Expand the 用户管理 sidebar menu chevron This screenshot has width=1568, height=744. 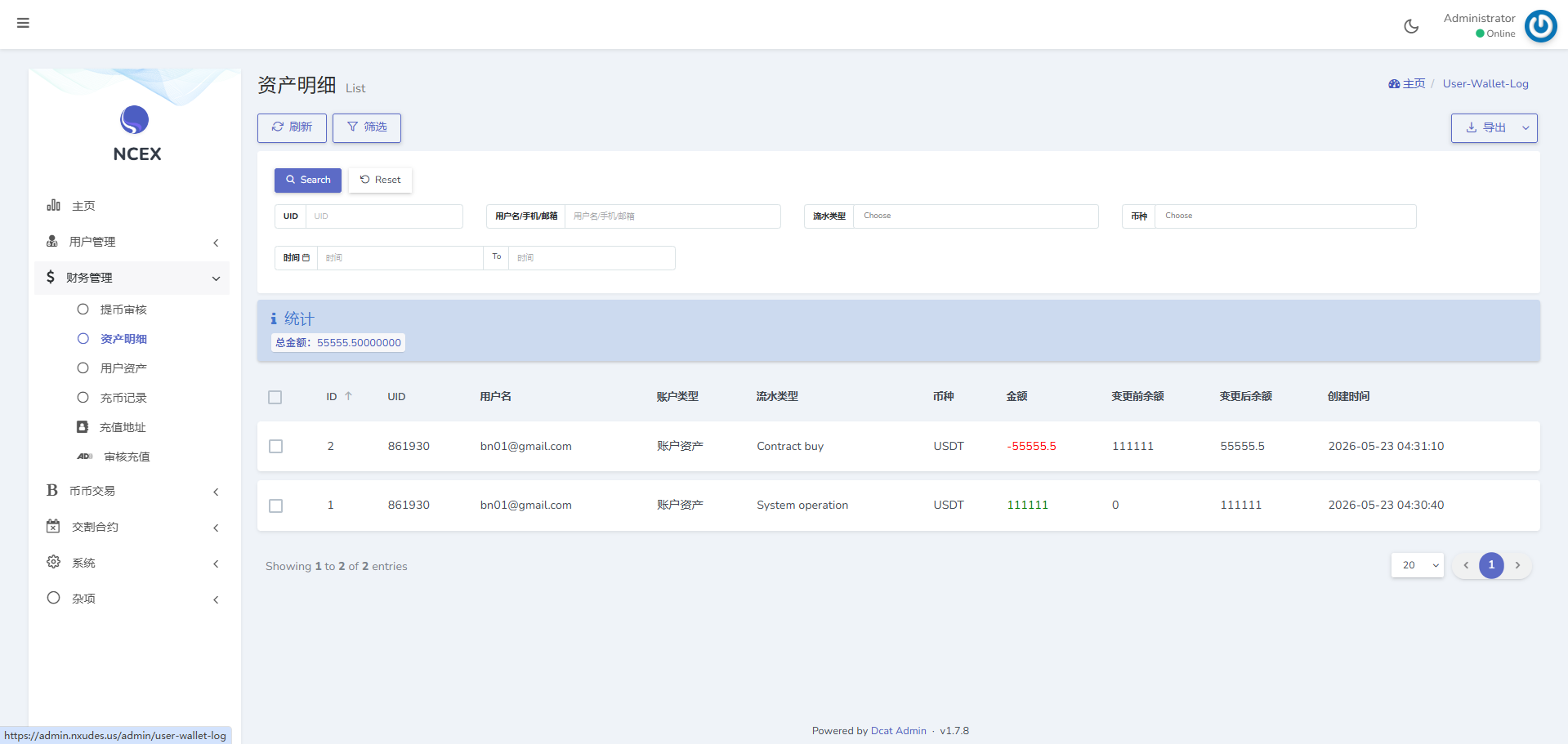[x=216, y=243]
